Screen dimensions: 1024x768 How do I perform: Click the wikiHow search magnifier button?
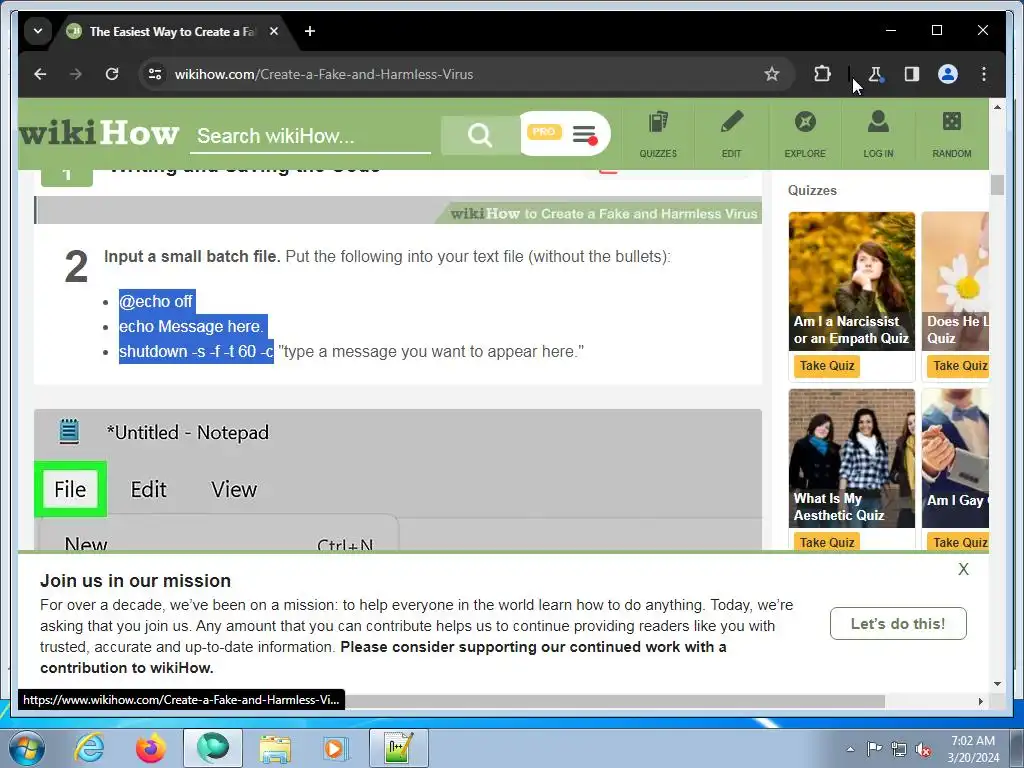[x=479, y=135]
